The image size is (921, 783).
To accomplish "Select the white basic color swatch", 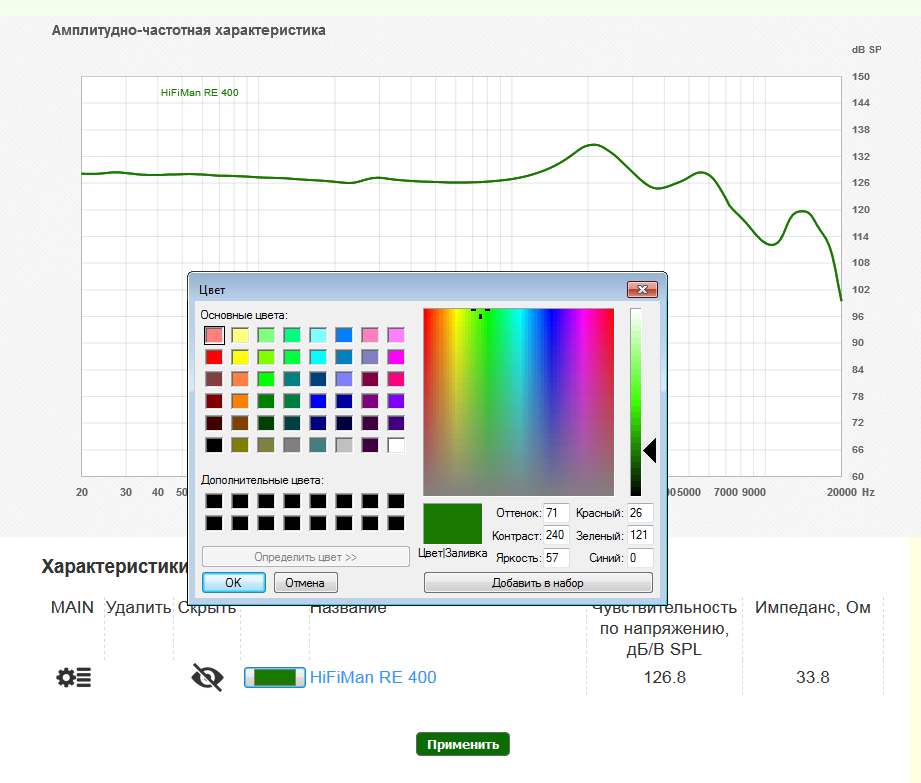I will (396, 445).
